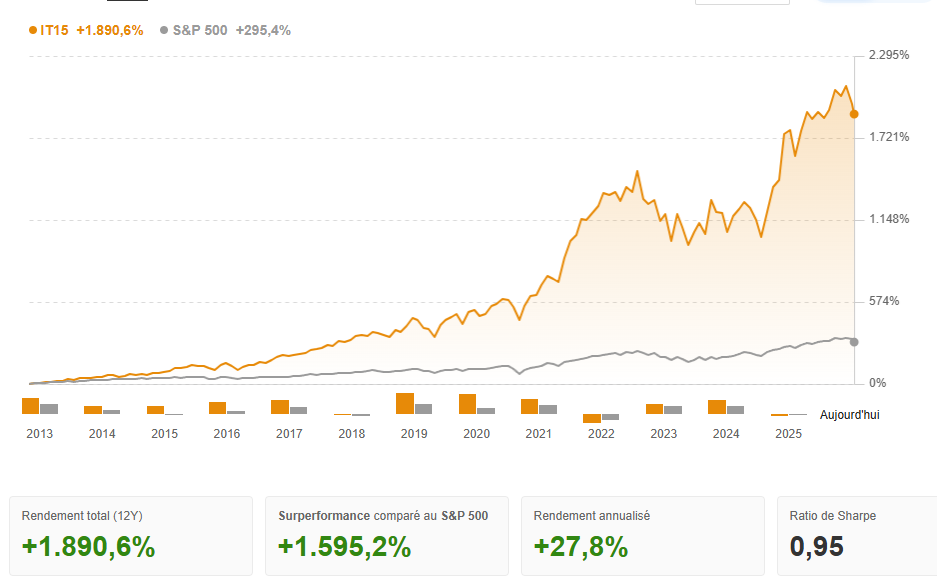Select the 2017 year label

click(x=289, y=434)
